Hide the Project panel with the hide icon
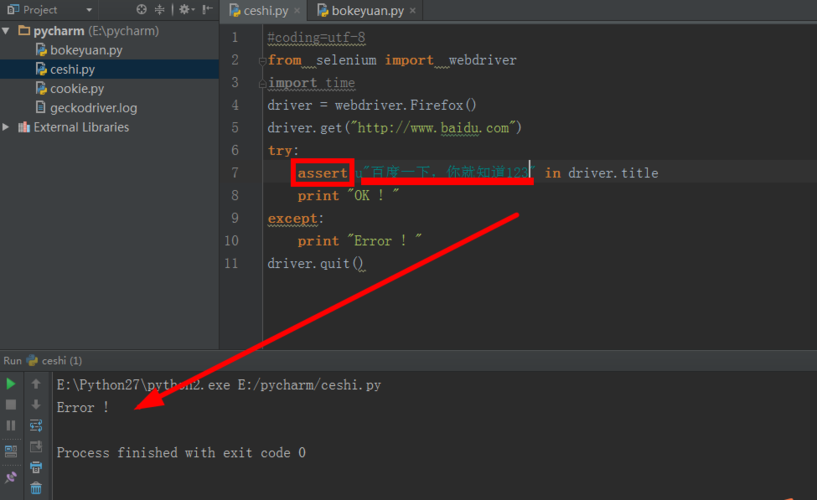 click(x=207, y=9)
